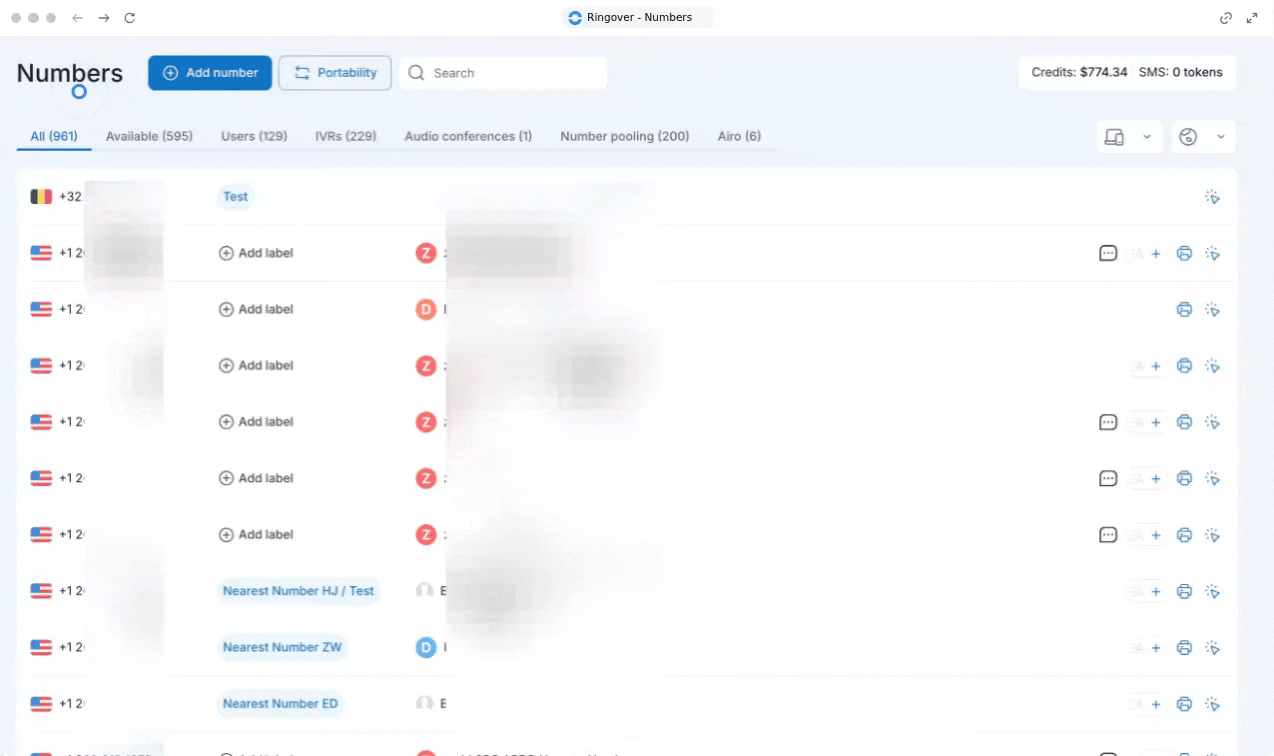The image size is (1274, 756).
Task: Click the Nearest Number ED label
Action: click(x=280, y=704)
